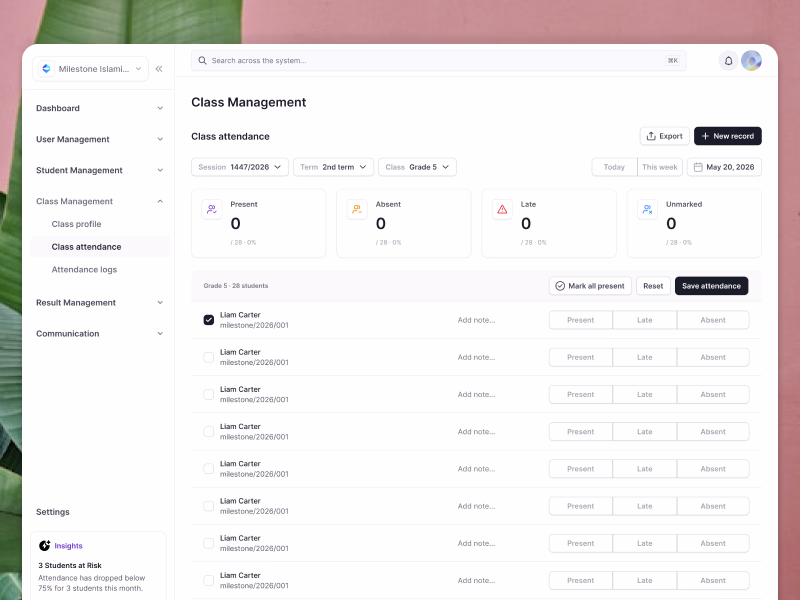This screenshot has width=800, height=600.
Task: Click the Present card people icon
Action: click(212, 209)
